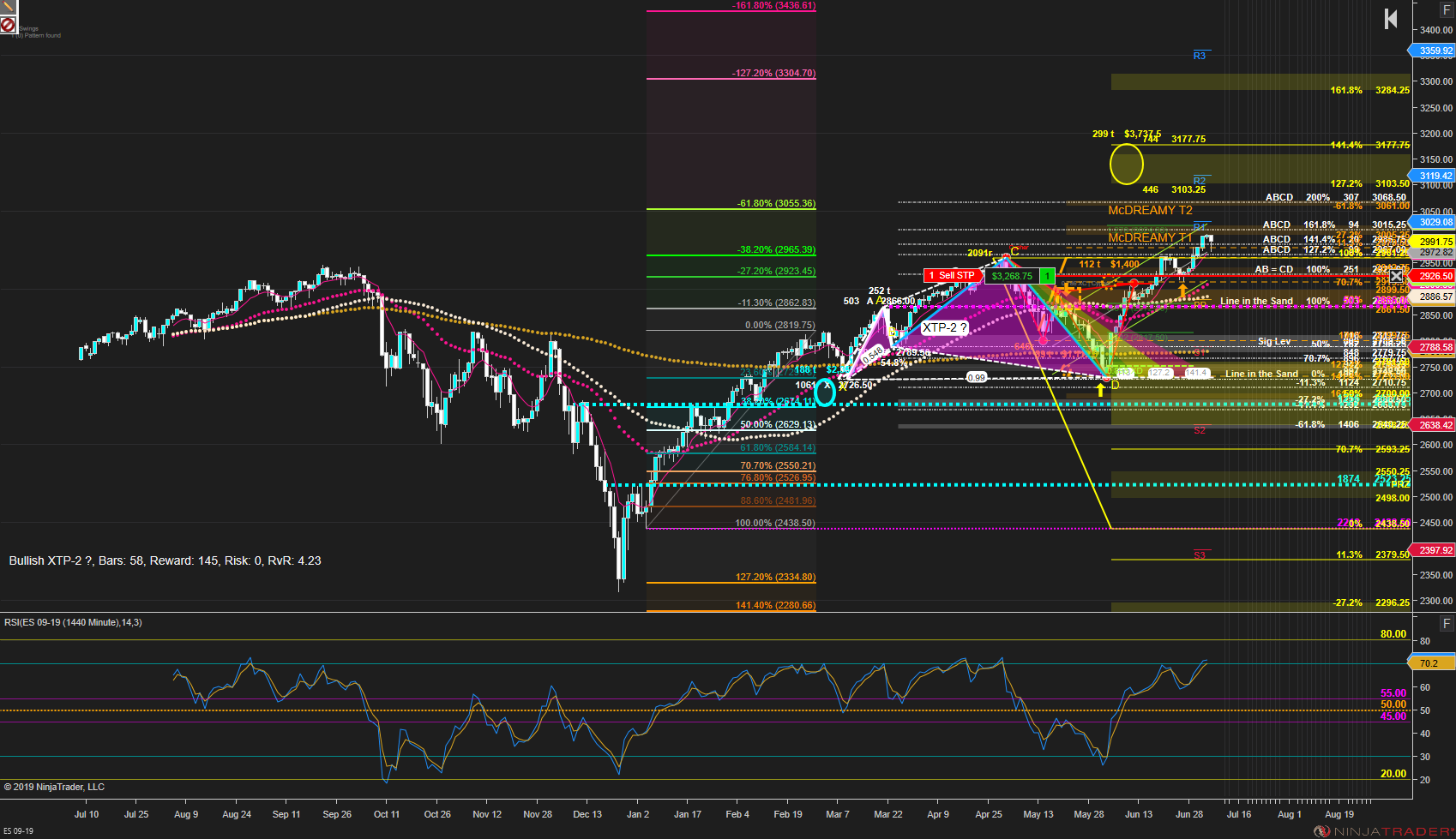The width and height of the screenshot is (1456, 839).
Task: Click the pencil drawing tool icon
Action: coord(8,7)
